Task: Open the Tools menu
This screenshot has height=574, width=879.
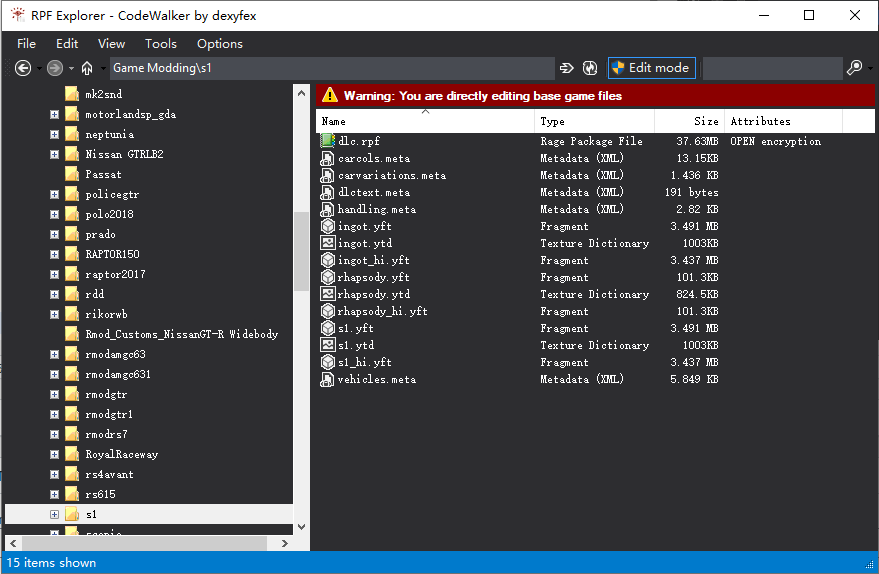Action: click(160, 43)
